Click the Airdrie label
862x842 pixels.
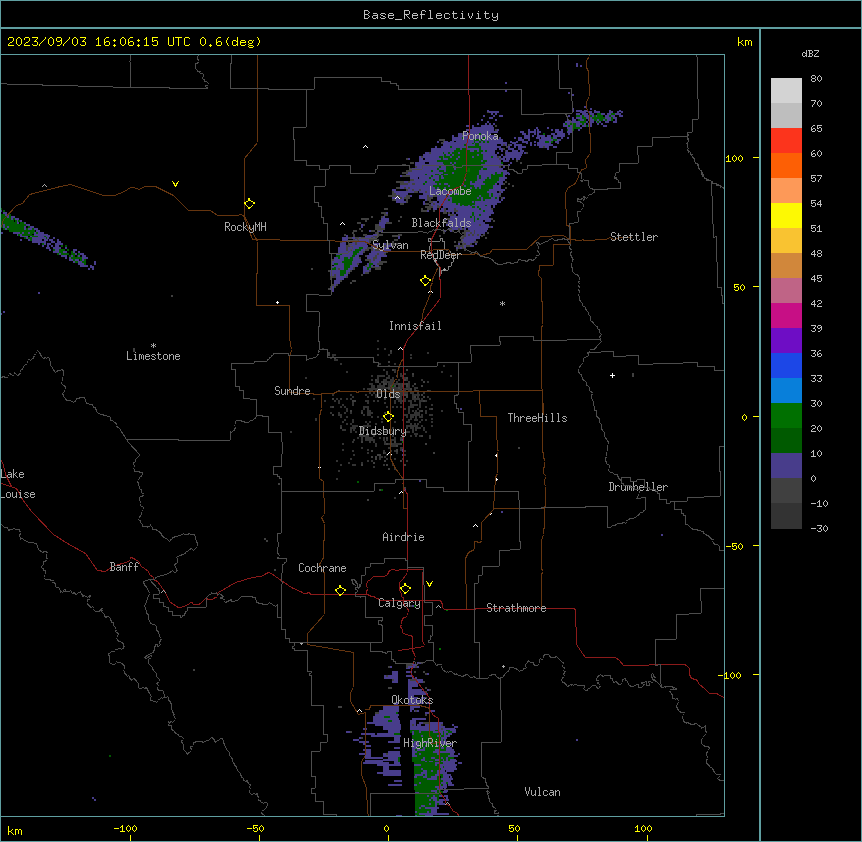tap(404, 537)
